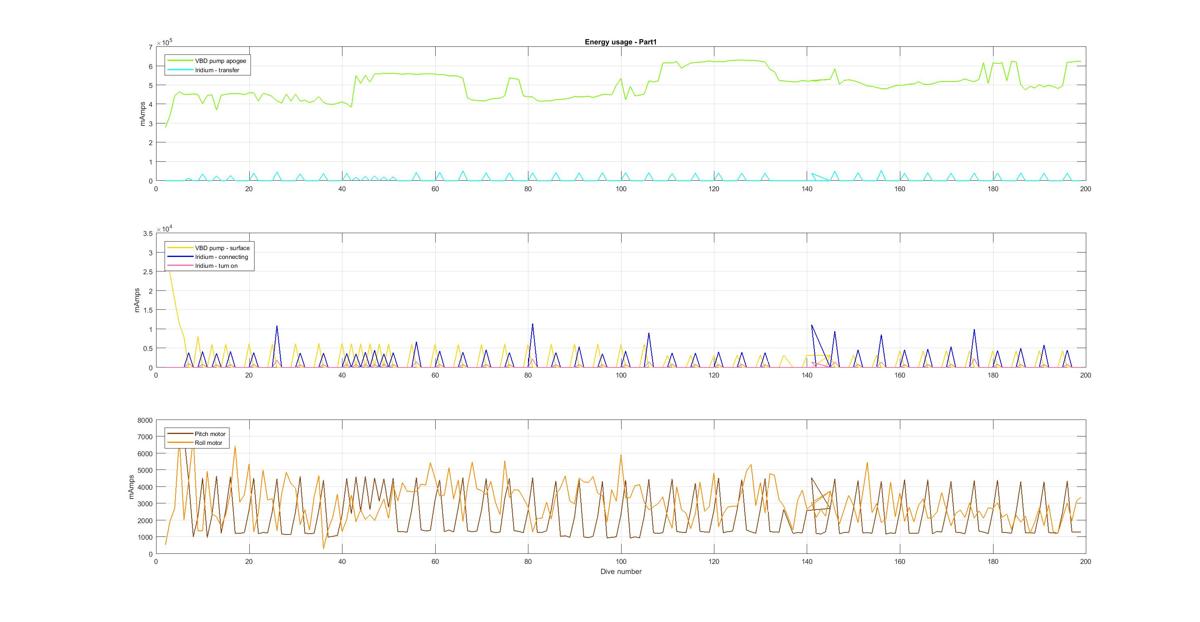Select 'Iridium - transfer' legend entry
Screen dimensions: 1200x622
click(x=216, y=70)
